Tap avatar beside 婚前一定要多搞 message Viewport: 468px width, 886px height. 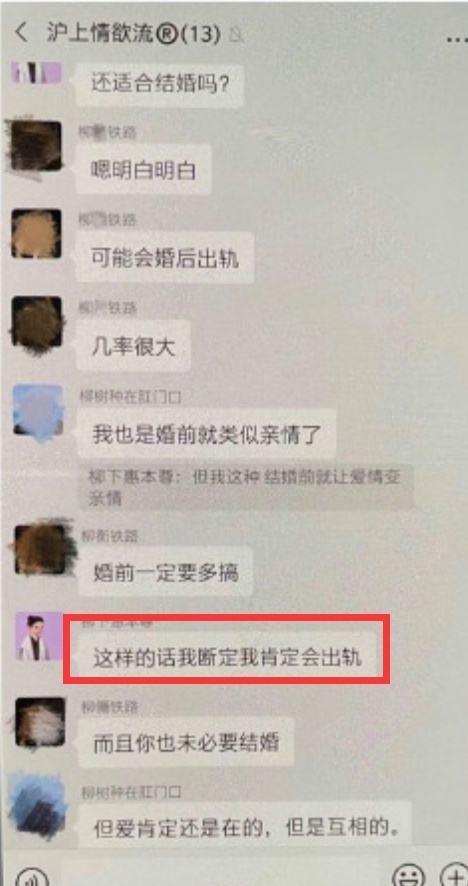pyautogui.click(x=41, y=549)
